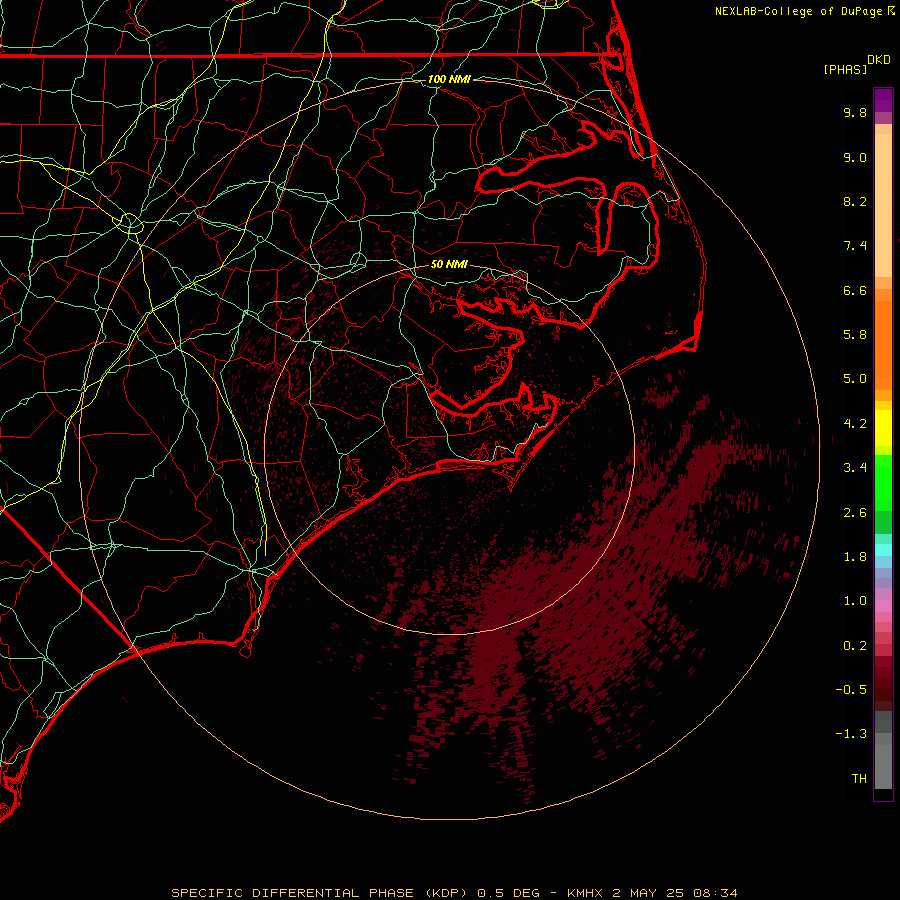Pick the cyan segment of the color bar

[883, 550]
